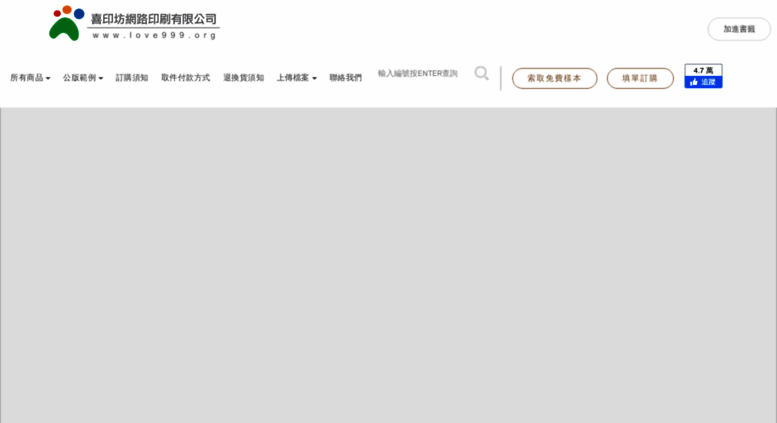Click the 4.7 萬 Facebook follower count
Screen dimensions: 777x423
pos(703,70)
